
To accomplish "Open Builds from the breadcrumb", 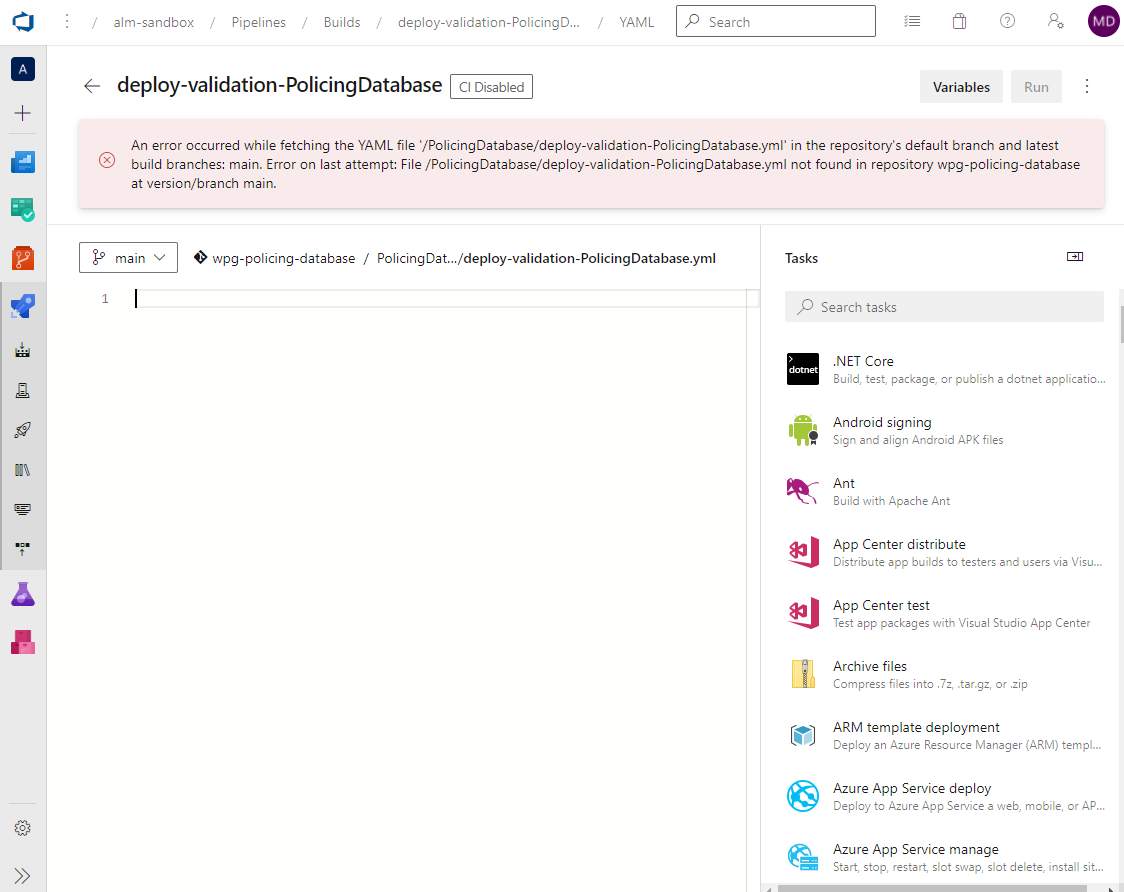I will click(341, 21).
